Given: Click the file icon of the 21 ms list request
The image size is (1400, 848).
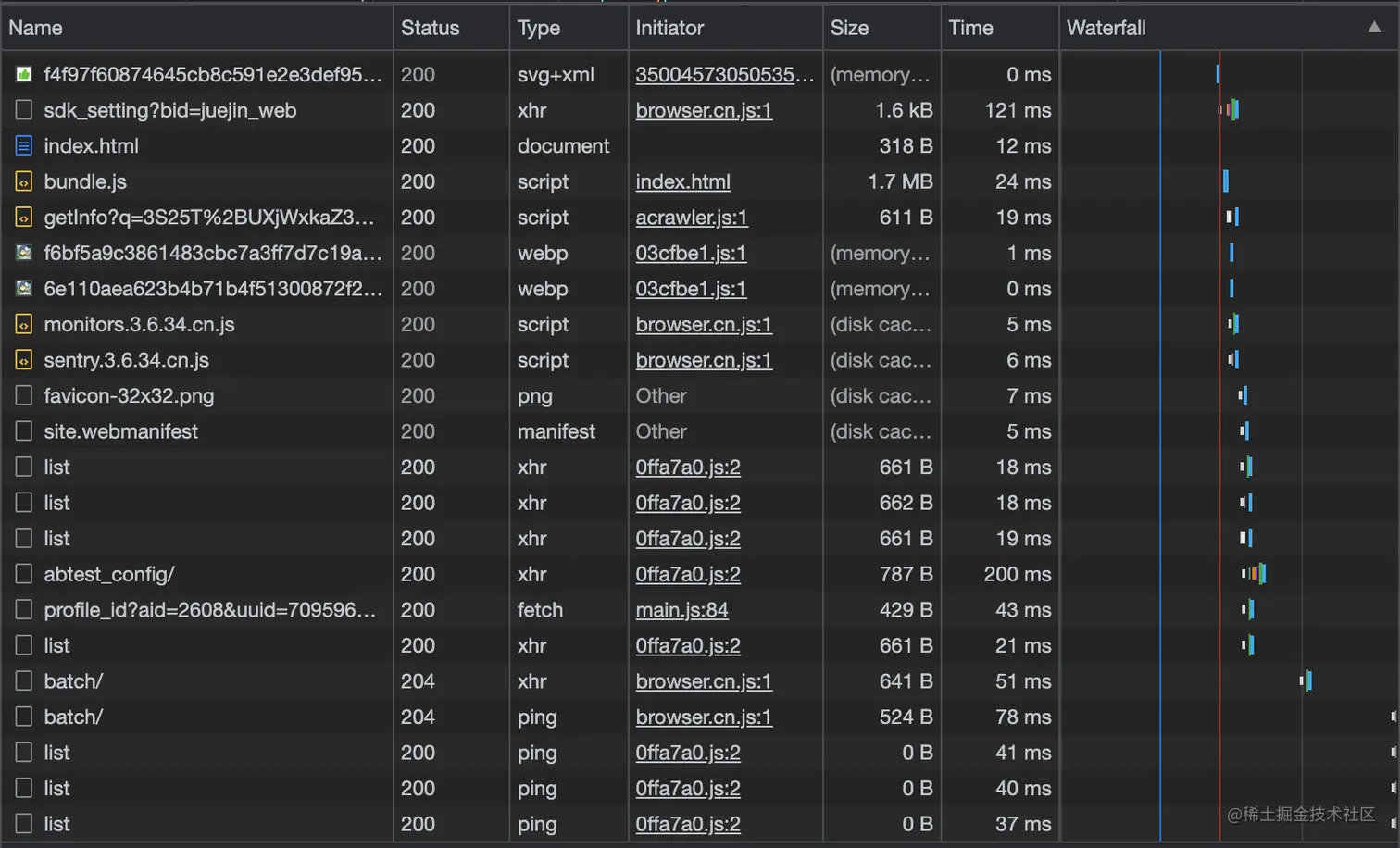Looking at the screenshot, I should [x=24, y=645].
